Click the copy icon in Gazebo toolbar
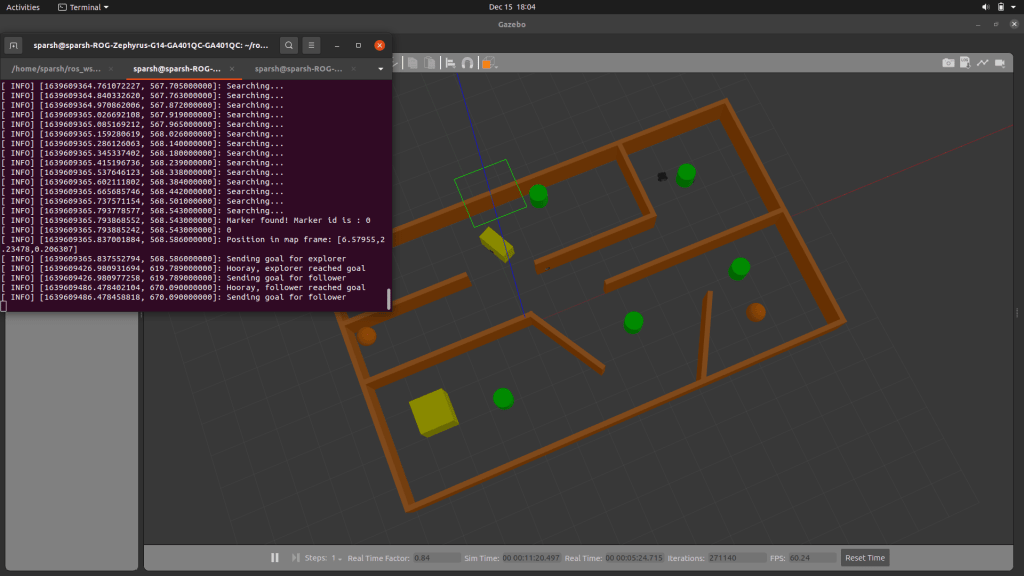 click(412, 63)
